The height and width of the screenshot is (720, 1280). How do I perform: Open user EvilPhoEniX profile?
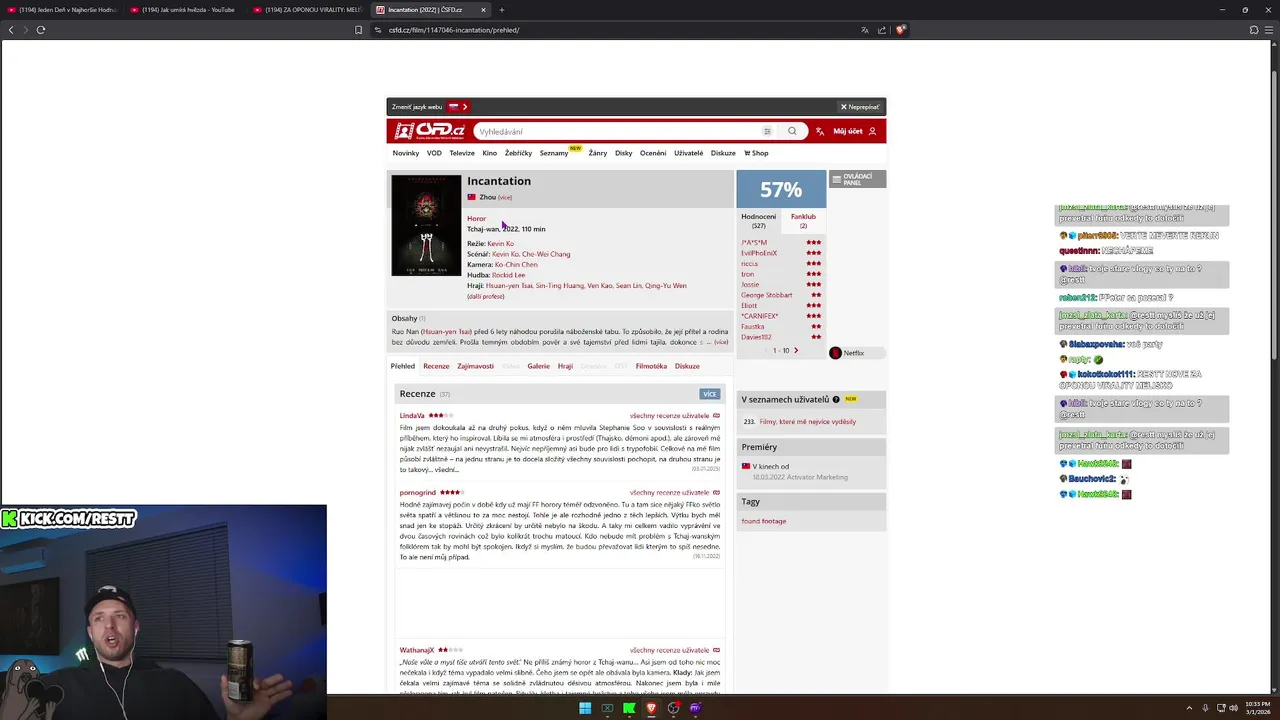[x=759, y=253]
